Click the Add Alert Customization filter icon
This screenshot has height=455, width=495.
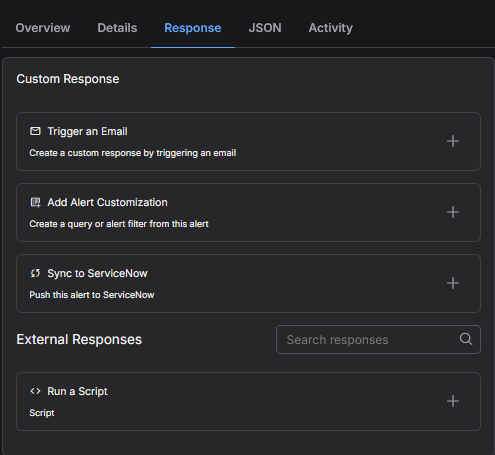35,202
